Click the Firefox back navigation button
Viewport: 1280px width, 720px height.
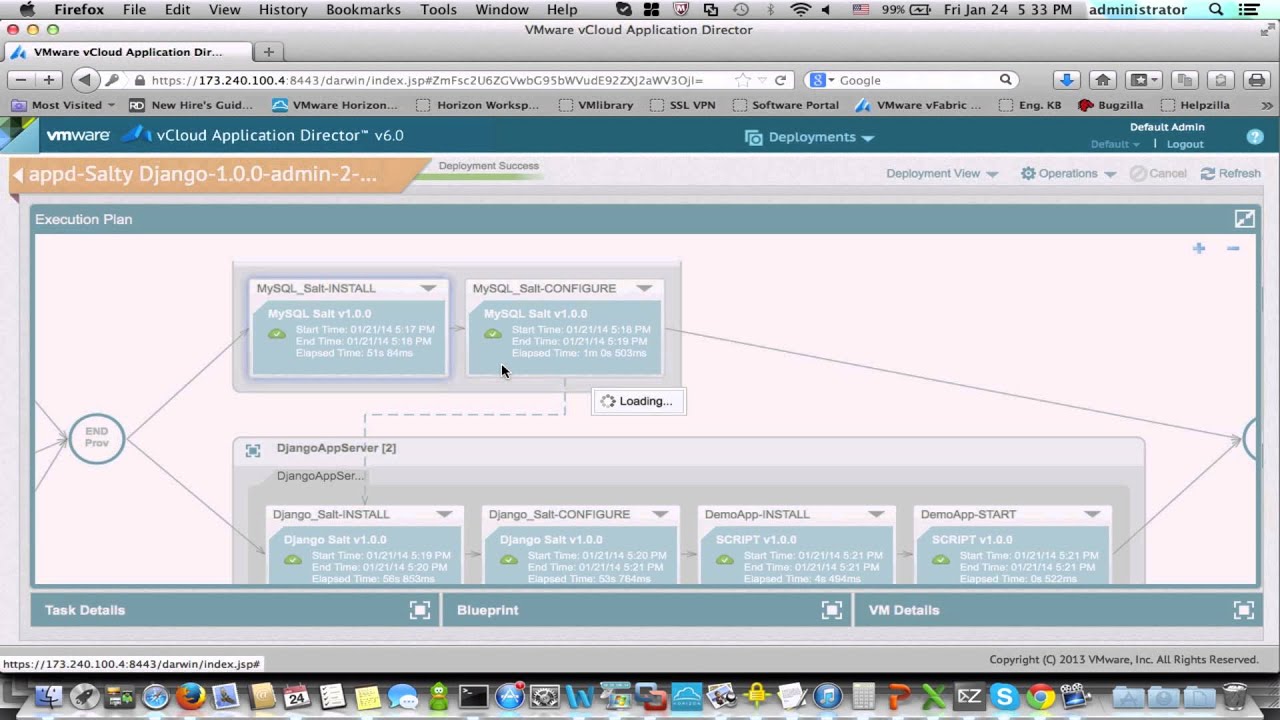tap(85, 80)
